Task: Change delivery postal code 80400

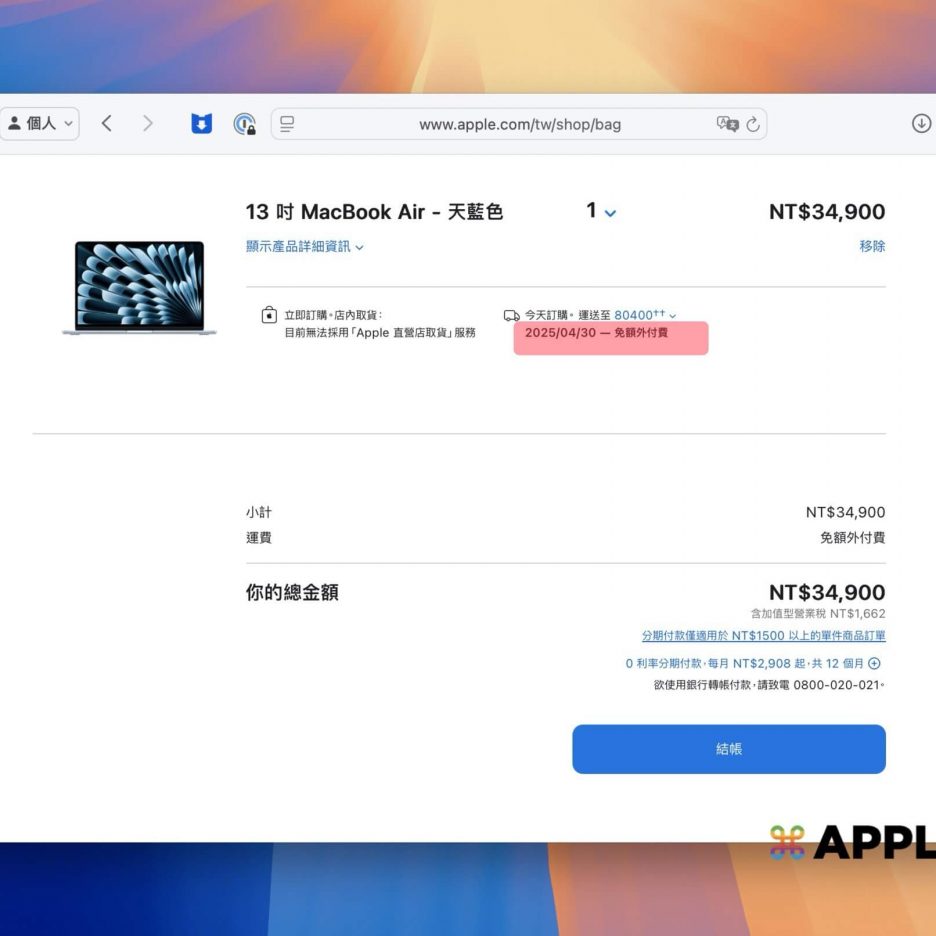Action: click(x=644, y=315)
